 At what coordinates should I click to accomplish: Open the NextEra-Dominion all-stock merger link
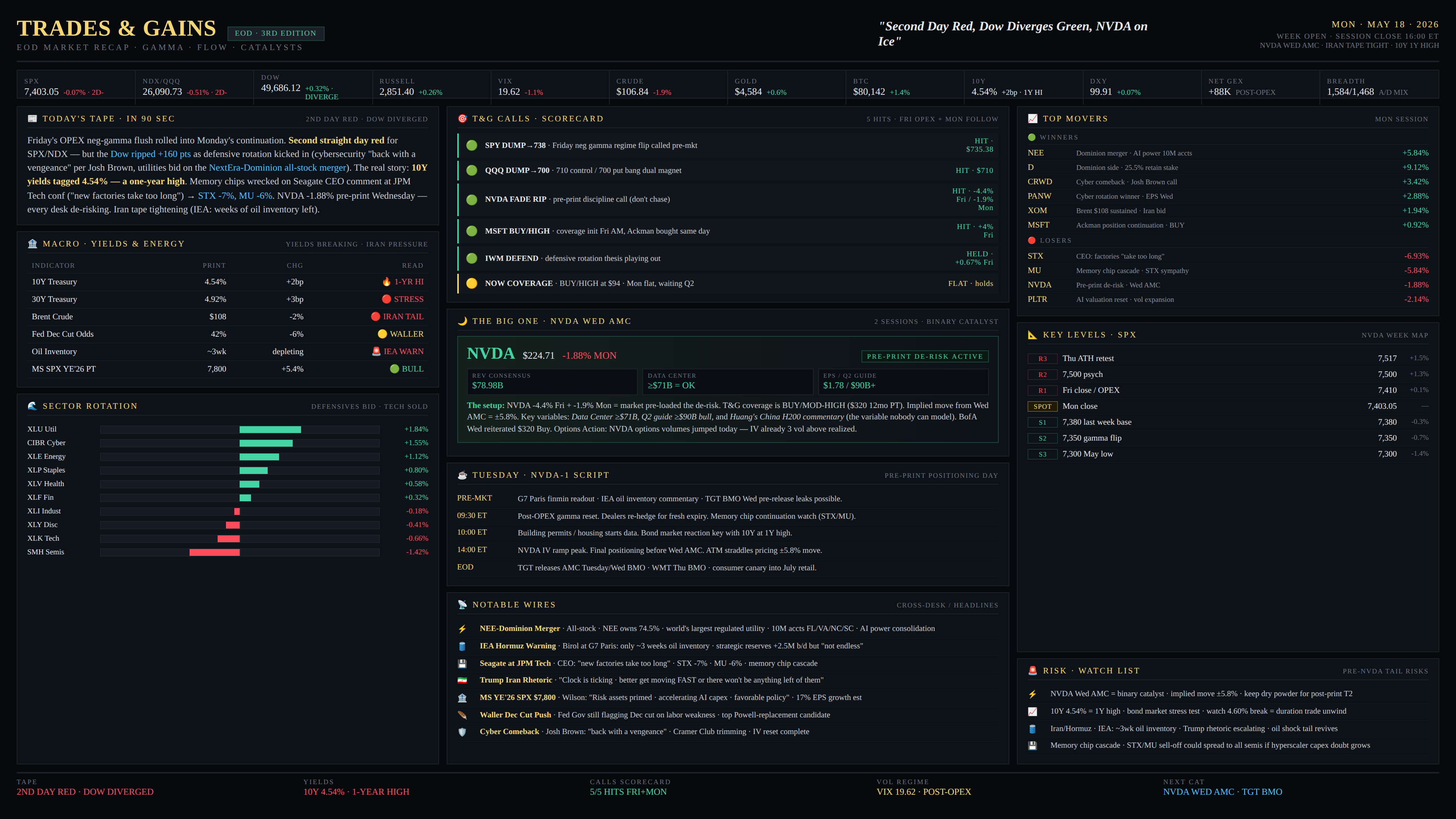[278, 167]
